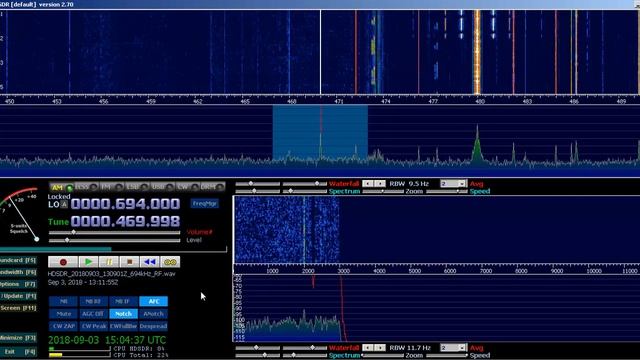This screenshot has width=640, height=360.
Task: Click lower RBW decrease left arrow
Action: [368, 348]
